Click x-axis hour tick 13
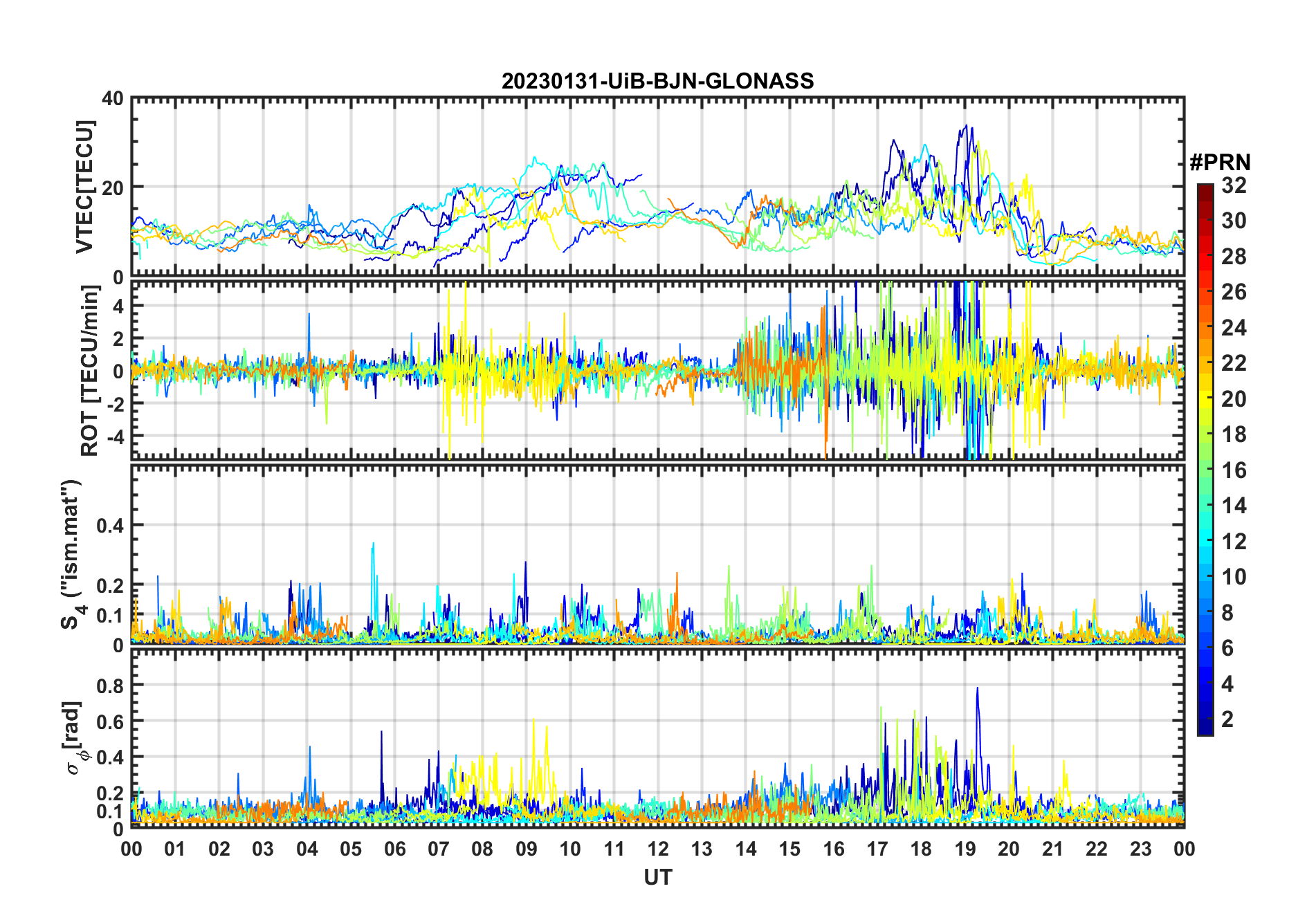 702,849
